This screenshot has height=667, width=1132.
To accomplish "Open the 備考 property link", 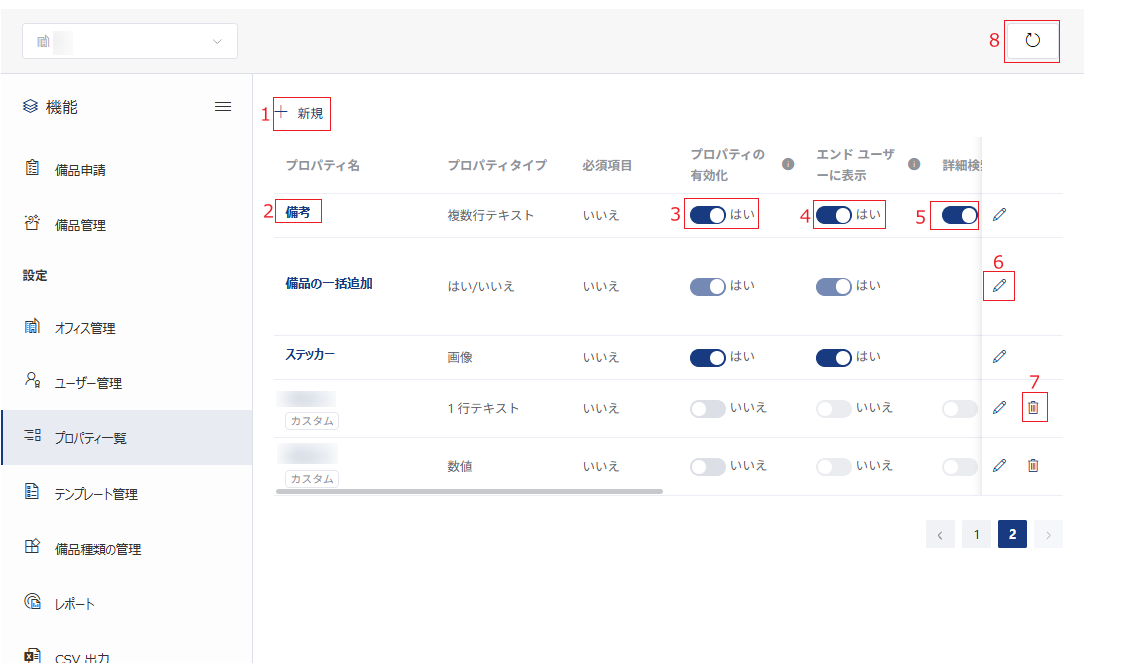I will coord(297,212).
